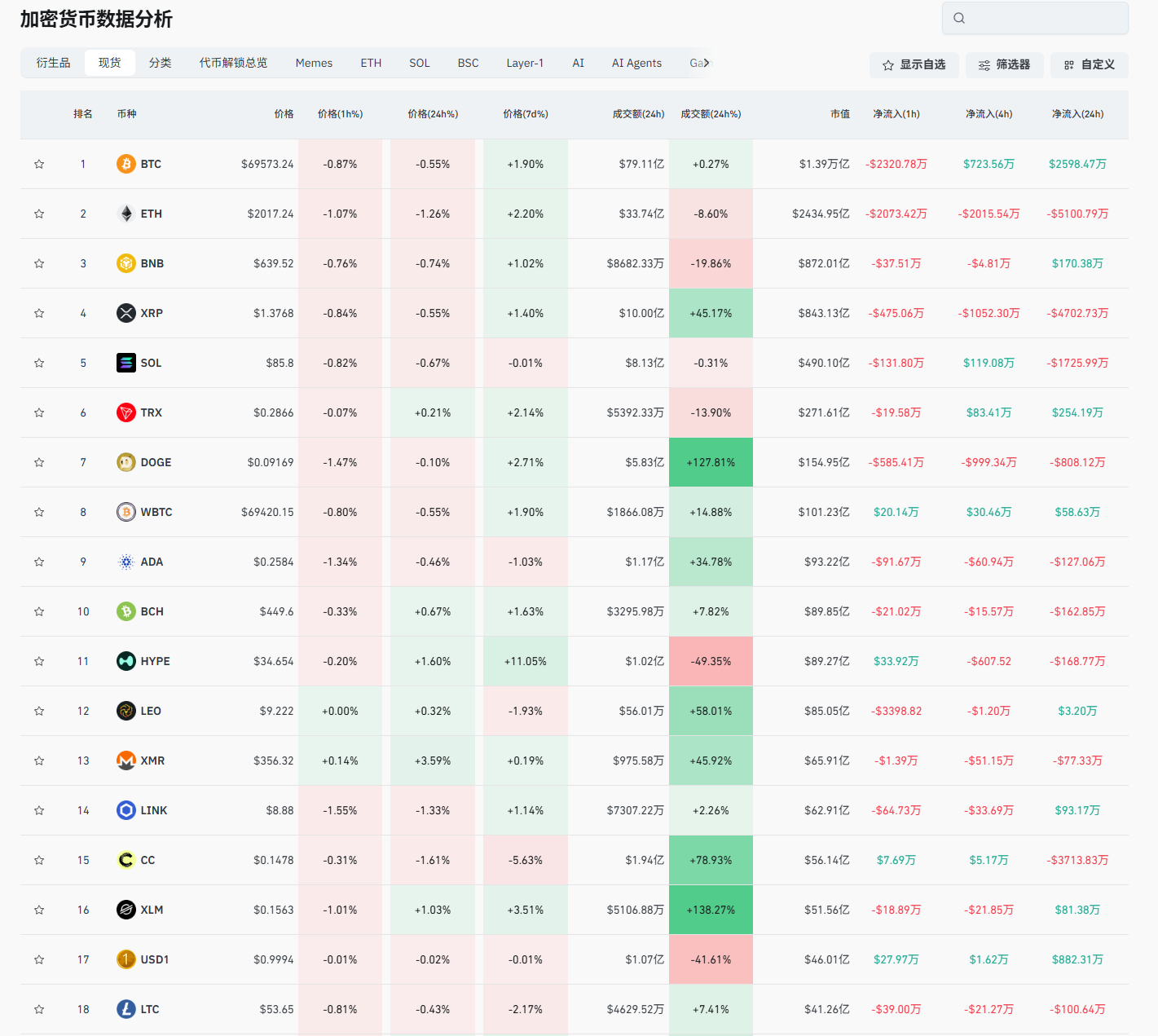Click the TRX coin icon
1158x1036 pixels.
(125, 412)
